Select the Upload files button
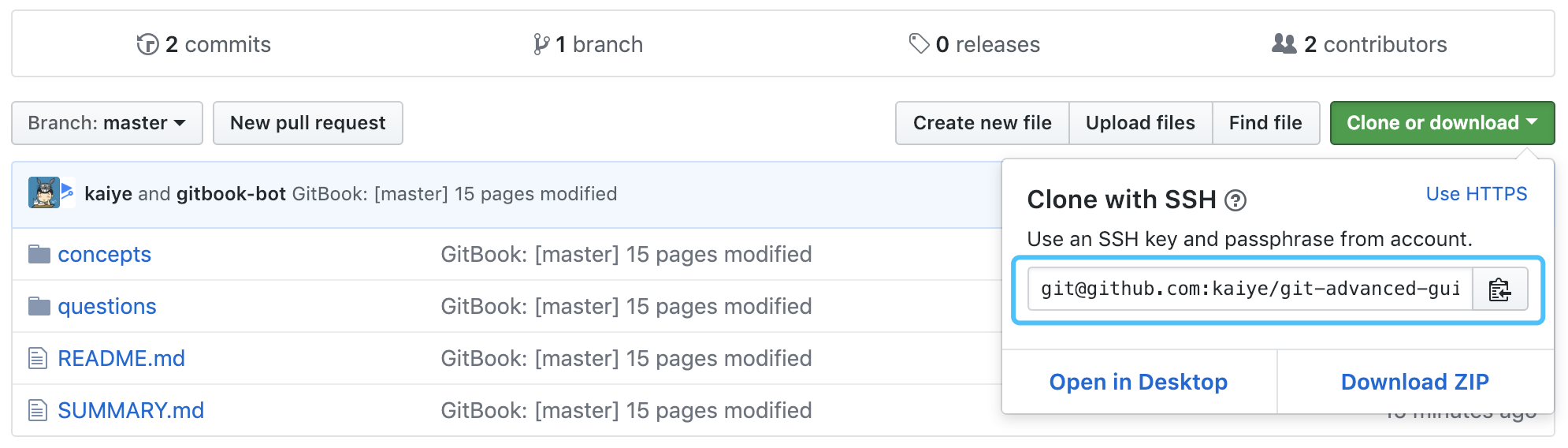1568x448 pixels. [1140, 123]
